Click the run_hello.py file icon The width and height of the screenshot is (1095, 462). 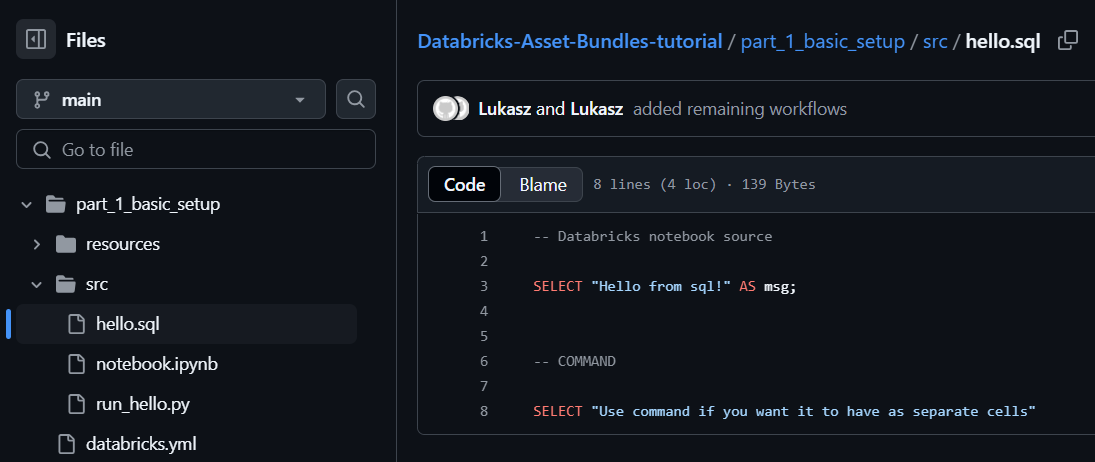76,403
